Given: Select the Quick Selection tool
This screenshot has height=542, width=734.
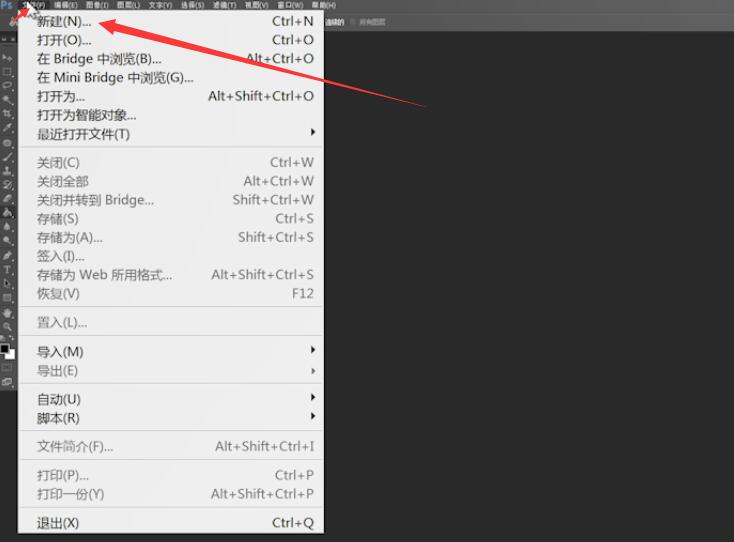Looking at the screenshot, I should [x=7, y=100].
